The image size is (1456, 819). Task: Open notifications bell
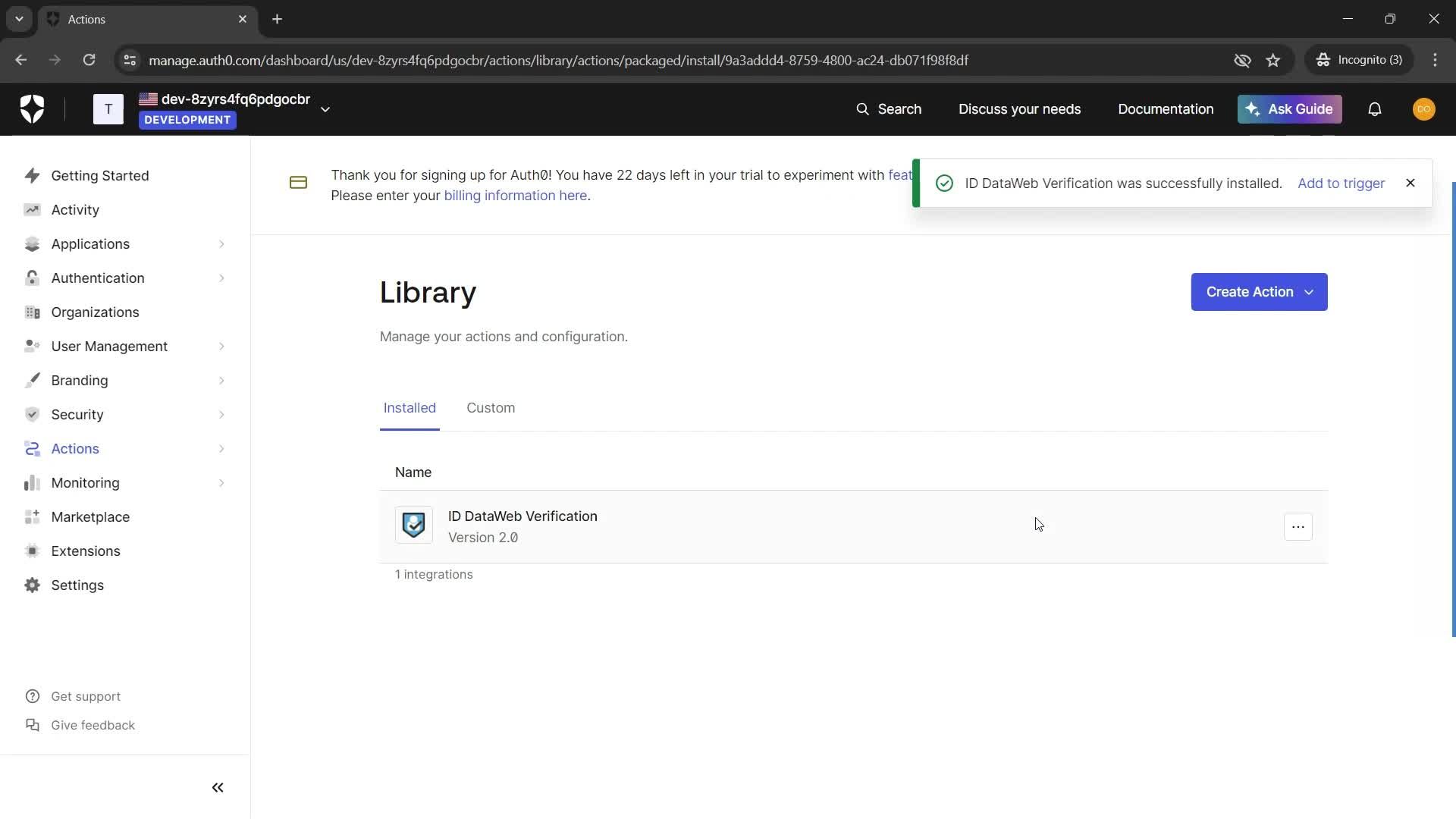coord(1375,109)
